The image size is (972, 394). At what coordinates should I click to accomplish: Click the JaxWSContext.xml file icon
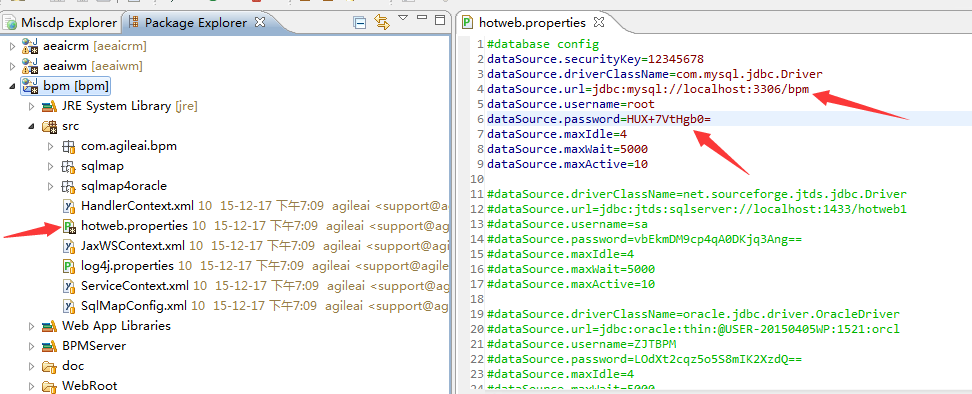coord(69,246)
